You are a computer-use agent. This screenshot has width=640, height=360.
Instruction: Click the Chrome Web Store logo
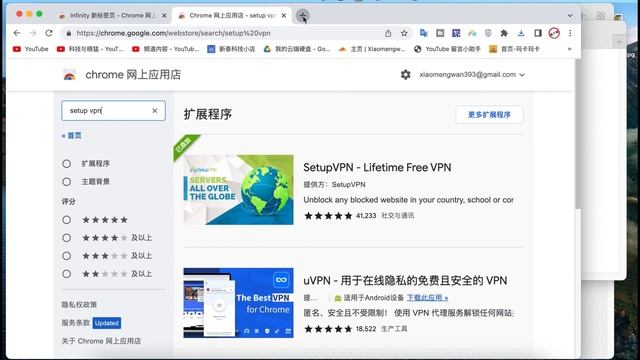click(x=69, y=75)
